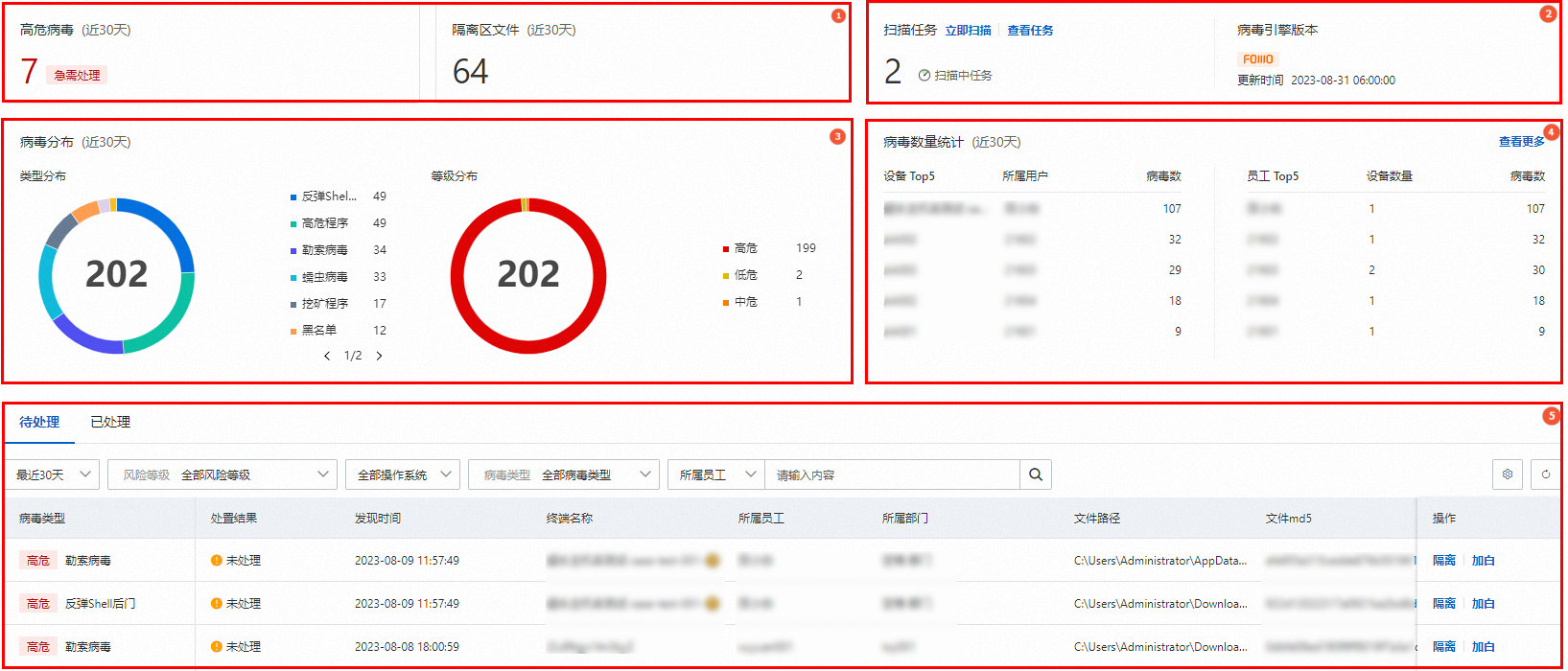Open the 最近30天 time range dropdown
Viewport: 1568px width, 671px height.
point(53,474)
